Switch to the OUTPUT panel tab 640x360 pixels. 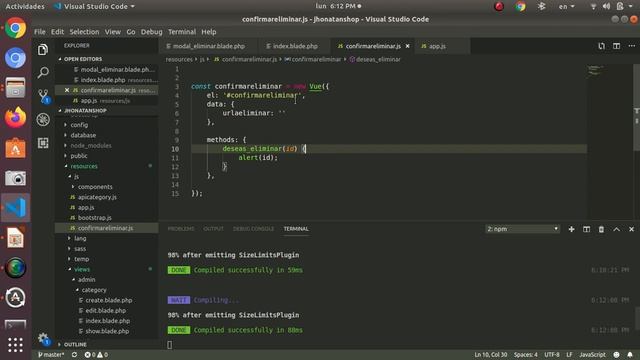point(213,229)
